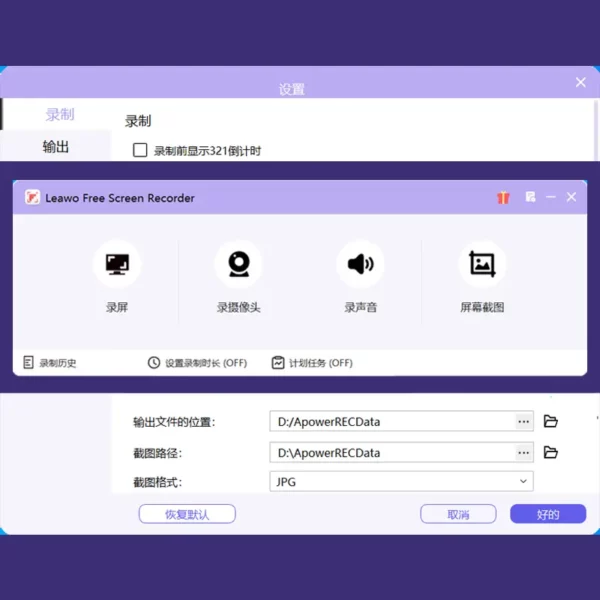
Task: Confirm with the 好的 button
Action: [x=548, y=514]
